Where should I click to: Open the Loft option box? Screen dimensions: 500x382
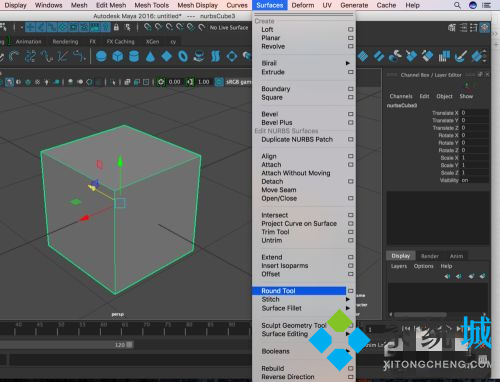click(x=350, y=29)
